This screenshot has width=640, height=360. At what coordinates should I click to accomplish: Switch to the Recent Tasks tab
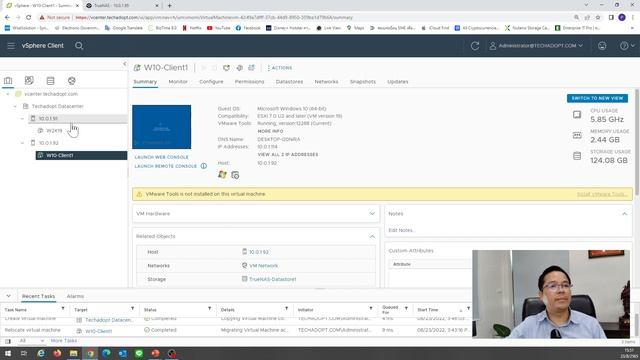pos(38,296)
